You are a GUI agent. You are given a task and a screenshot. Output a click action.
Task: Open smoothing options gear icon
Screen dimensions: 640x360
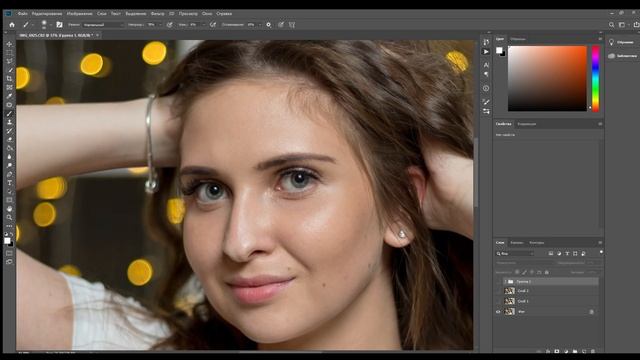click(x=269, y=25)
